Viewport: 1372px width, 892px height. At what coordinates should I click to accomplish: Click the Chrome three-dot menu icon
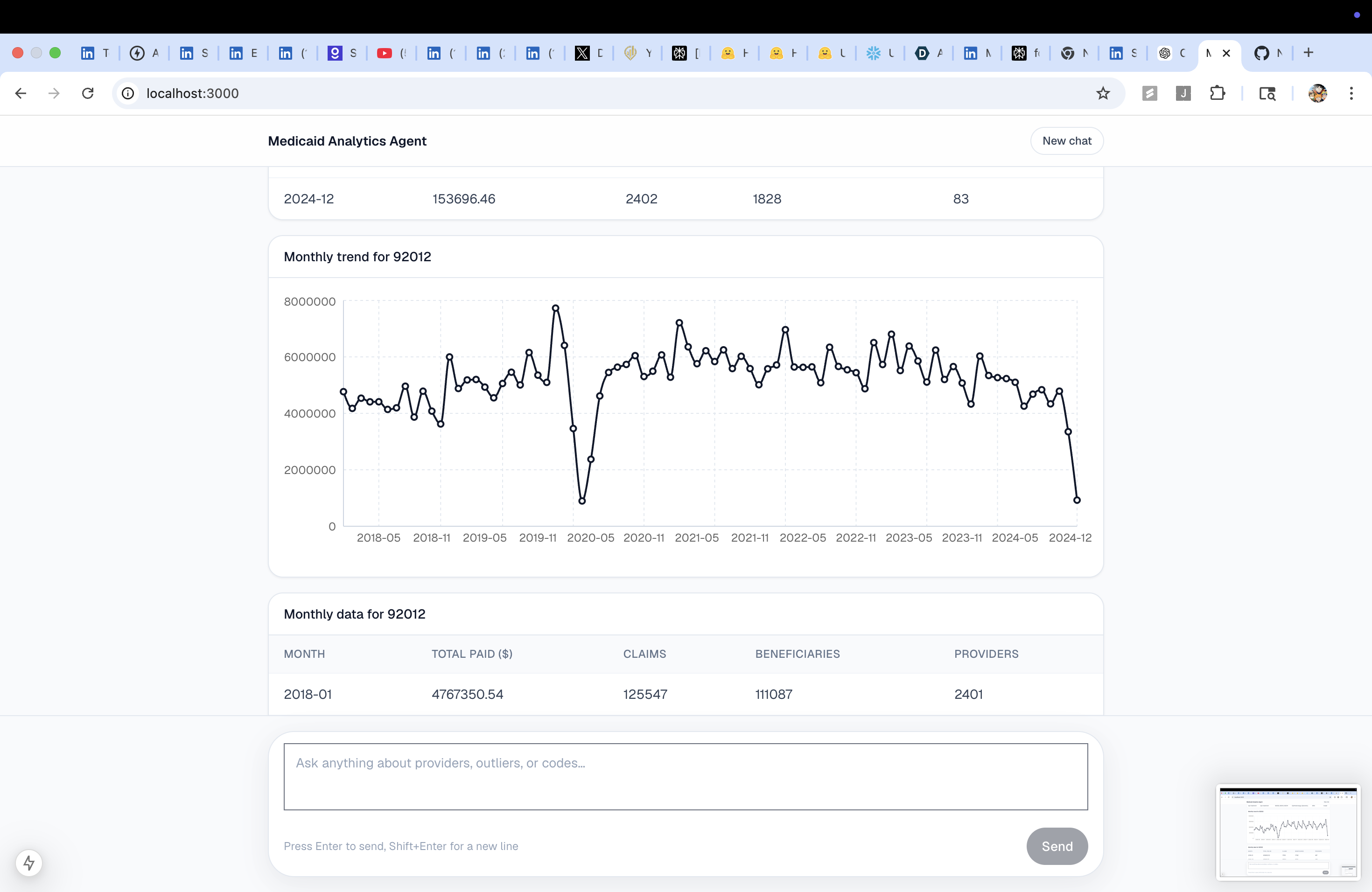(x=1351, y=93)
